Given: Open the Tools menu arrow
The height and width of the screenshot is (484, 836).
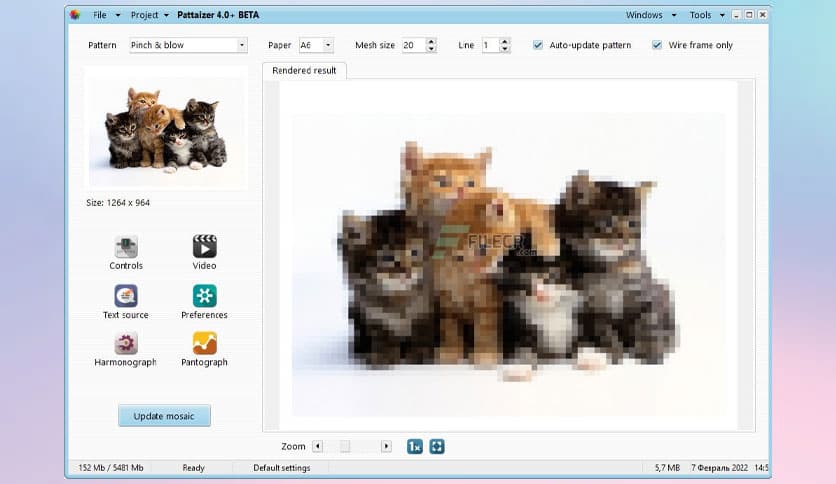Looking at the screenshot, I should coord(722,15).
